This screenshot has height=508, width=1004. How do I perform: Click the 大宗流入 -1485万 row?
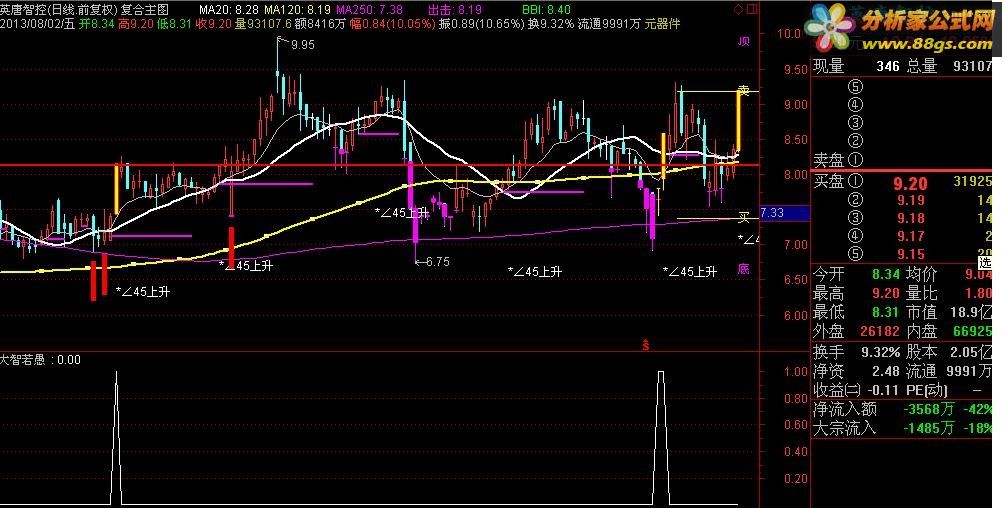(902, 428)
